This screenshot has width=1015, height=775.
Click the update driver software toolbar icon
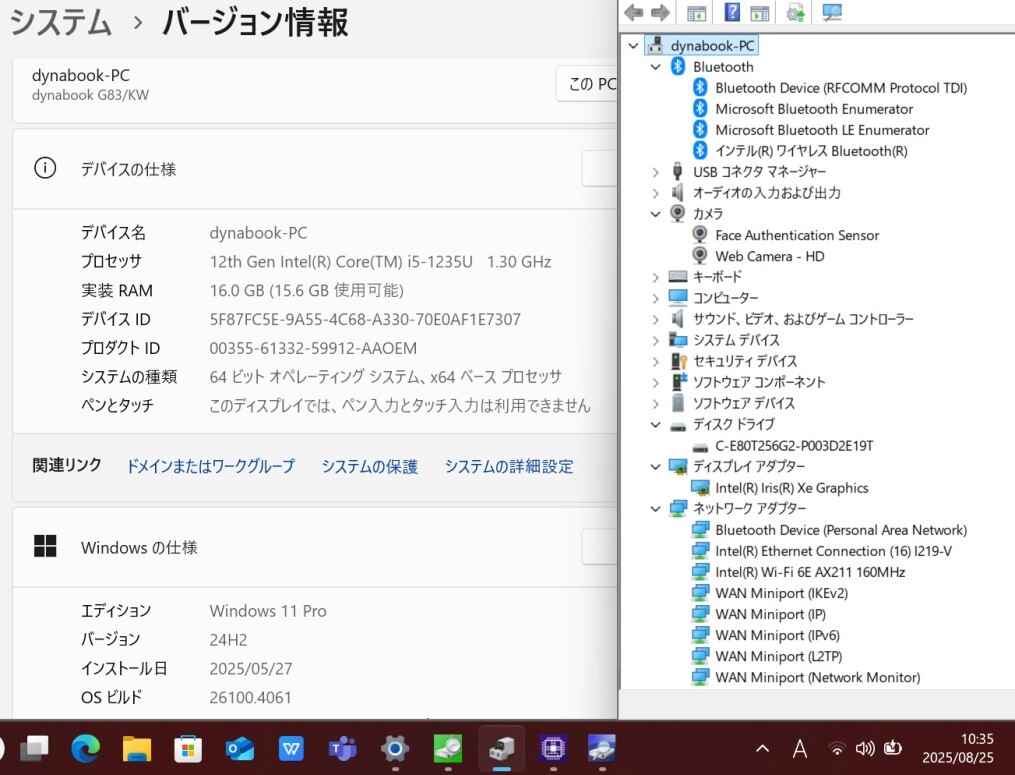[795, 13]
